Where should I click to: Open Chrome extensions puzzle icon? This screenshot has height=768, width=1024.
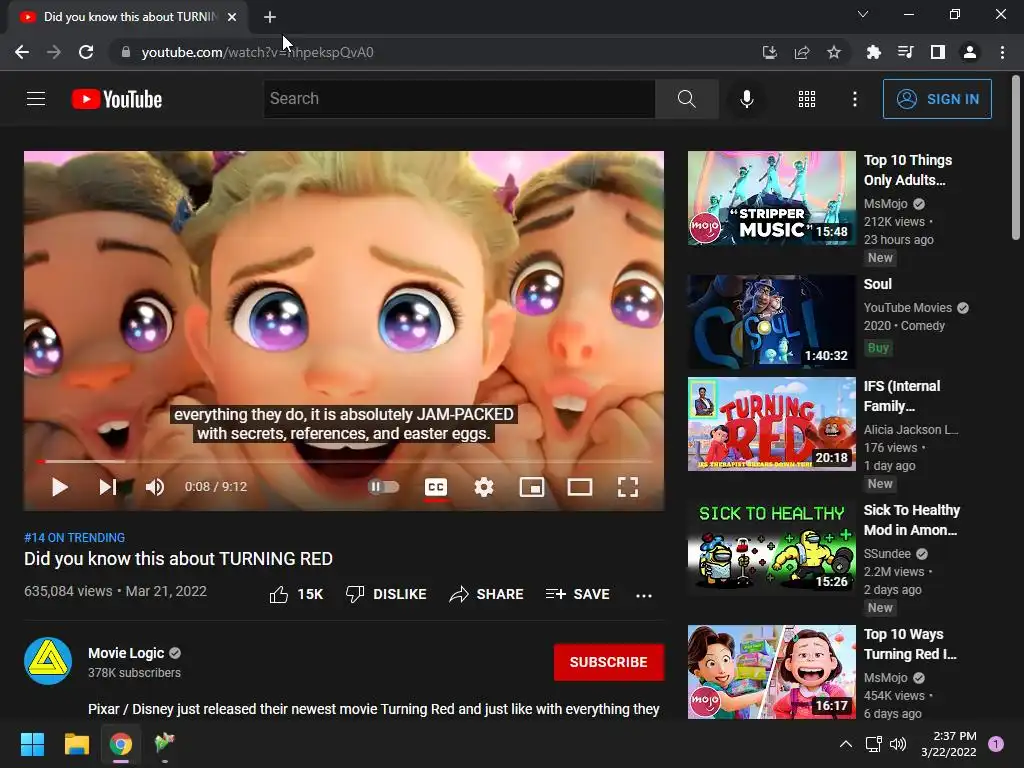tap(873, 52)
